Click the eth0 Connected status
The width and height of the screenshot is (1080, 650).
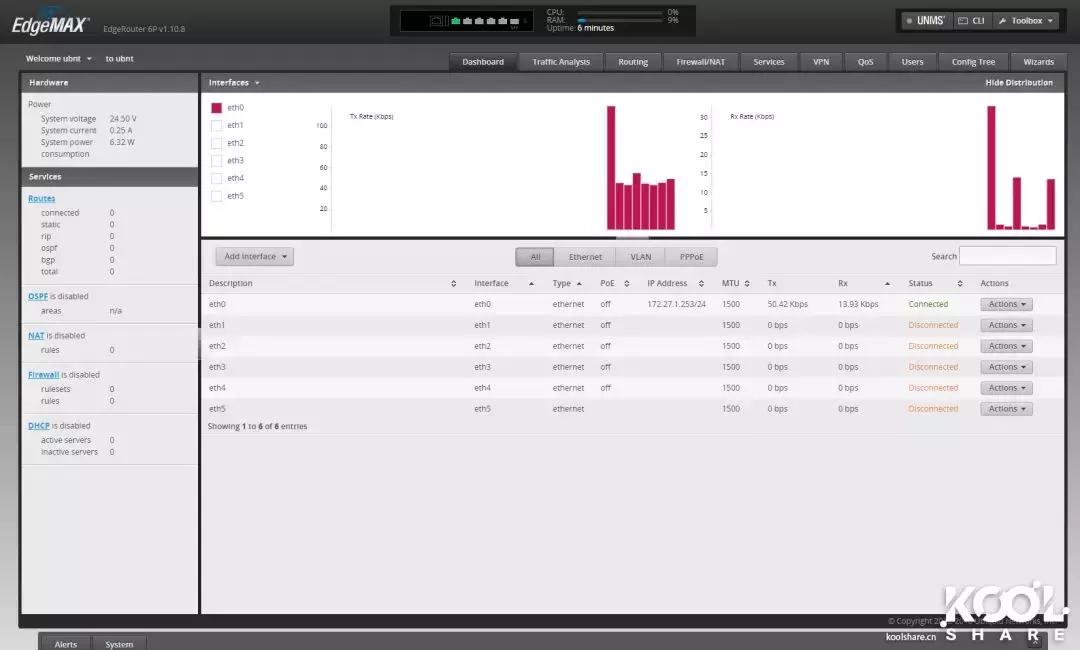(928, 304)
